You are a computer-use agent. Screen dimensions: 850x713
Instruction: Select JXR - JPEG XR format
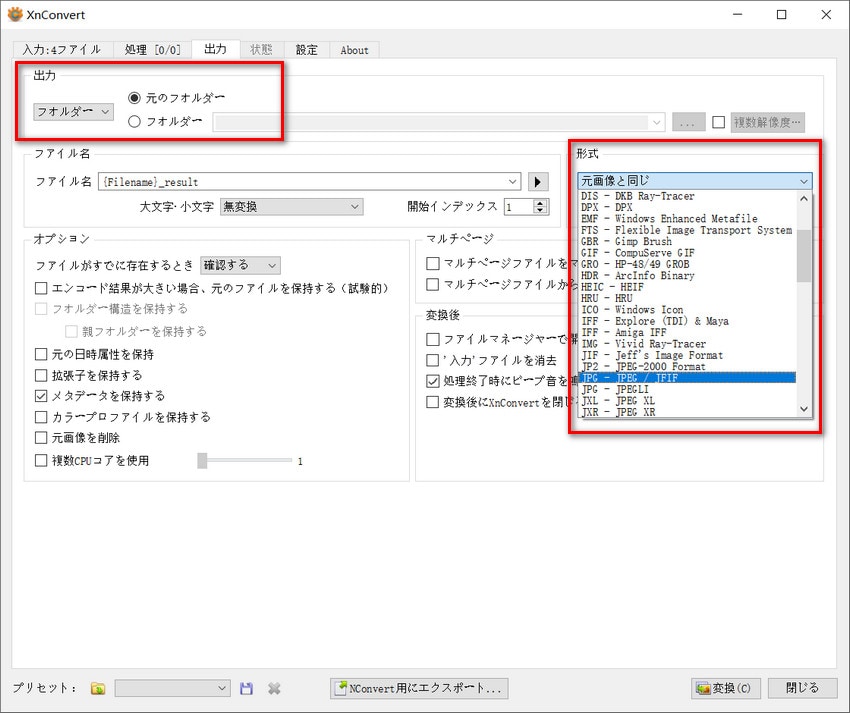coord(688,412)
